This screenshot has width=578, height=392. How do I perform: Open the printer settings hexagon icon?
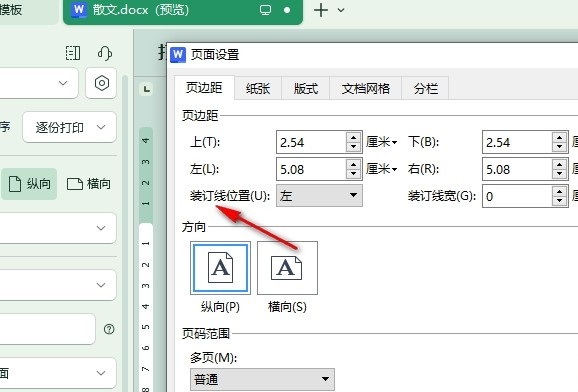(102, 83)
